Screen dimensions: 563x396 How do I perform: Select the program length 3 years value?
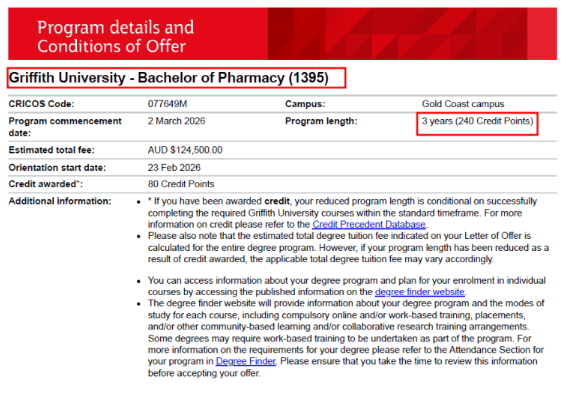tap(478, 121)
